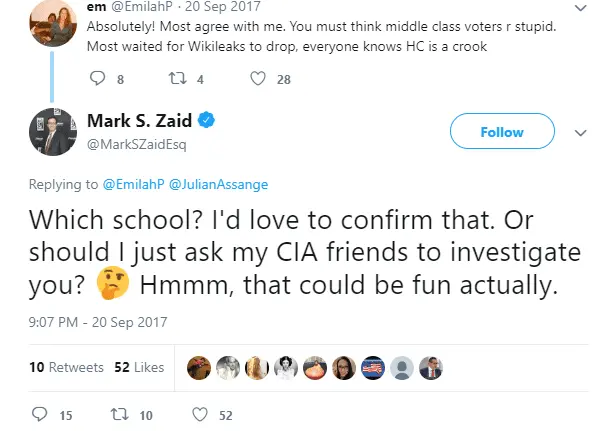View the 52 Likes list
605x431 pixels.
click(x=139, y=367)
